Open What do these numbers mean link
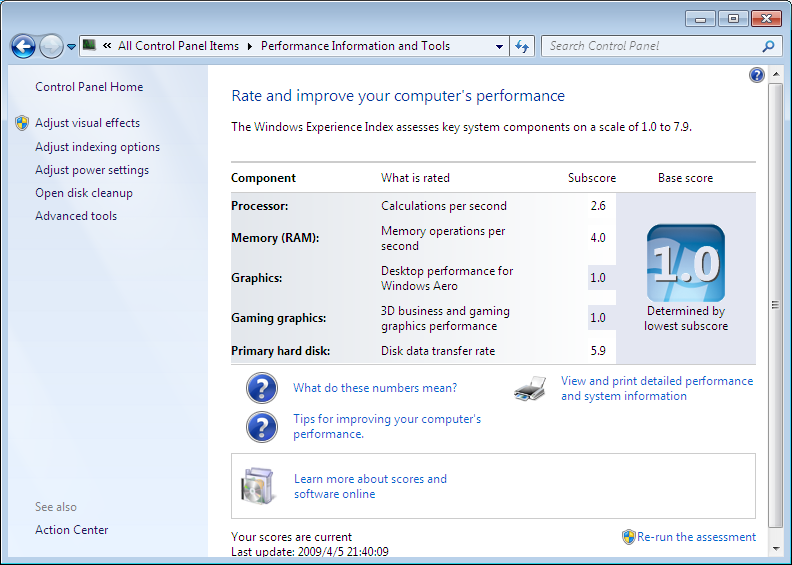Viewport: 792px width, 565px height. [375, 388]
